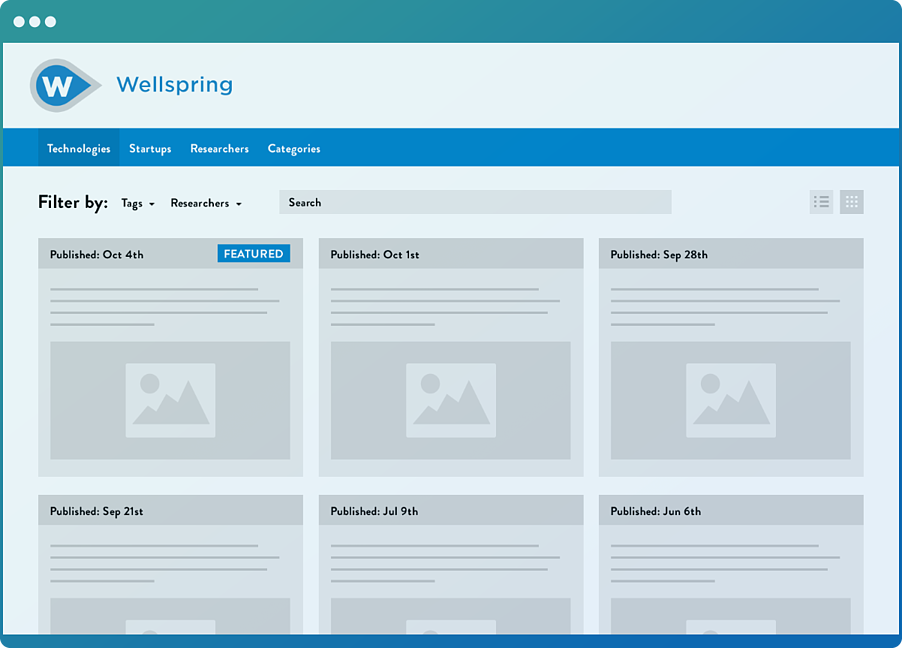
Task: Go to the Categories tab
Action: (x=293, y=147)
